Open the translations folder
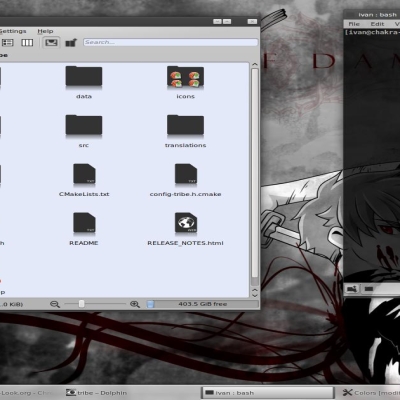The height and width of the screenshot is (400, 400). [x=185, y=126]
